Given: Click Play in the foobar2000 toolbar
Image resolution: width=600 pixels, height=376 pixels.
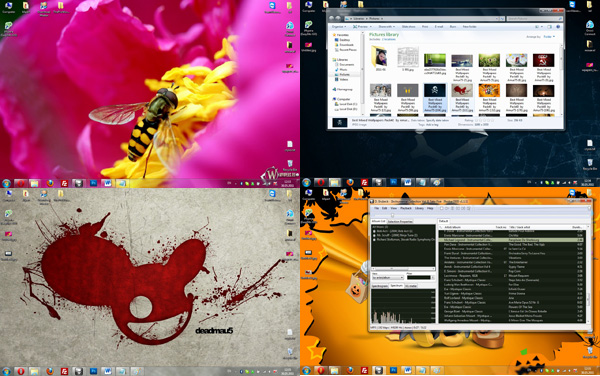Looking at the screenshot, I should [x=447, y=208].
